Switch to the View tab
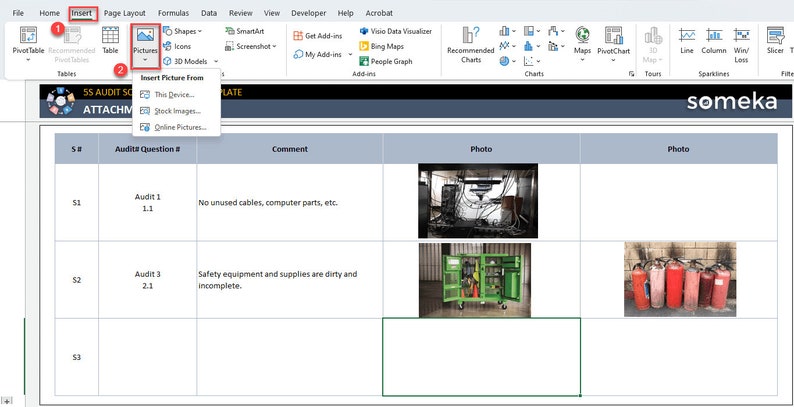 click(x=272, y=13)
